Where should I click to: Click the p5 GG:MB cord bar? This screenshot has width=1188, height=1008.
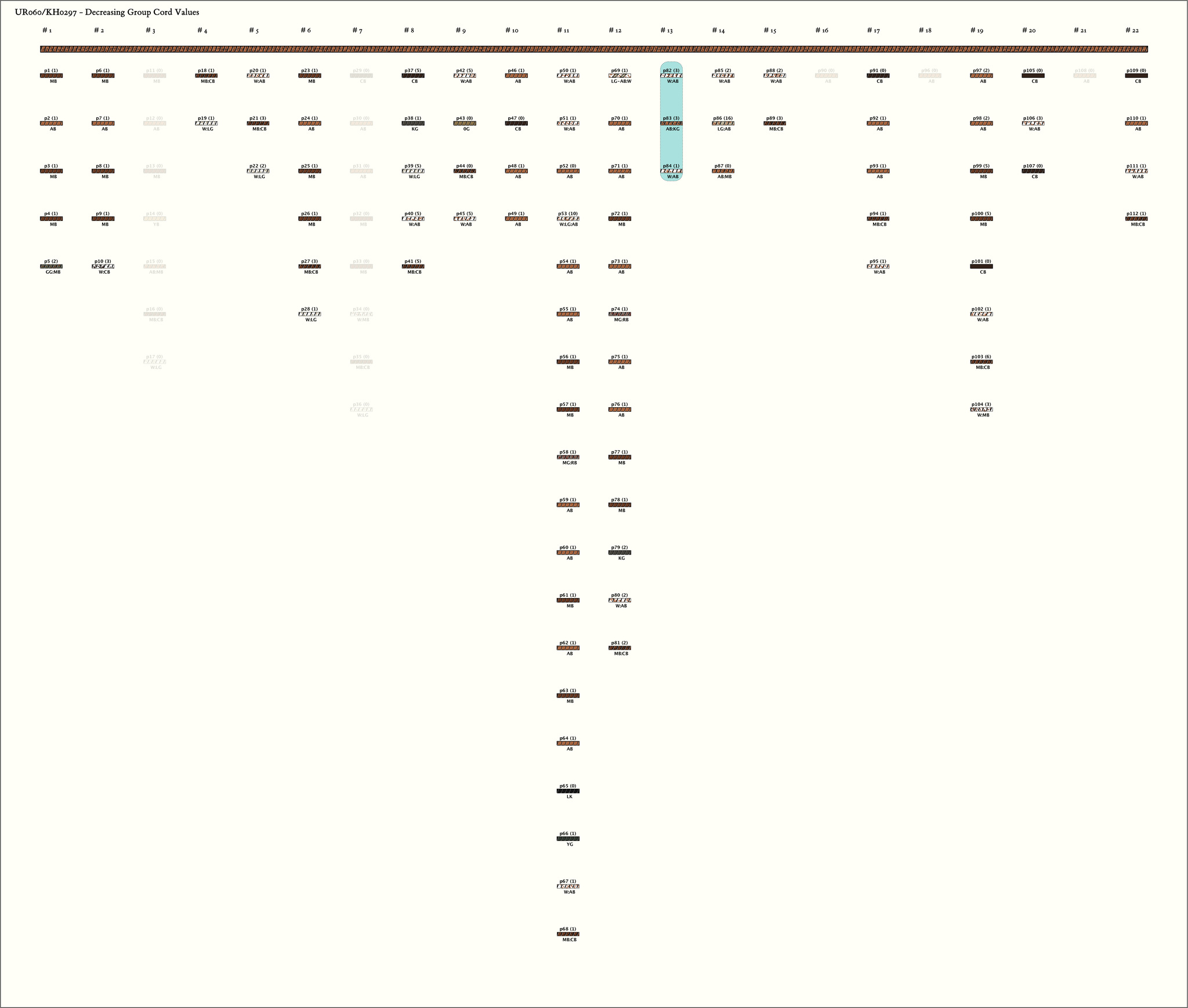point(52,267)
